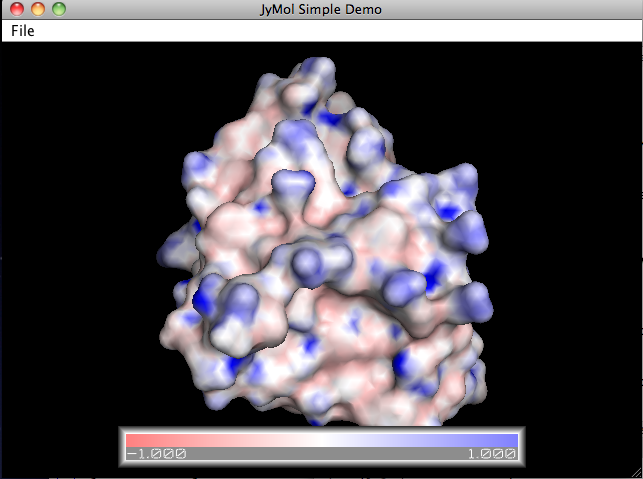This screenshot has height=479, width=643.
Task: Click the 1.000 ramp maximum label
Action: click(490, 454)
